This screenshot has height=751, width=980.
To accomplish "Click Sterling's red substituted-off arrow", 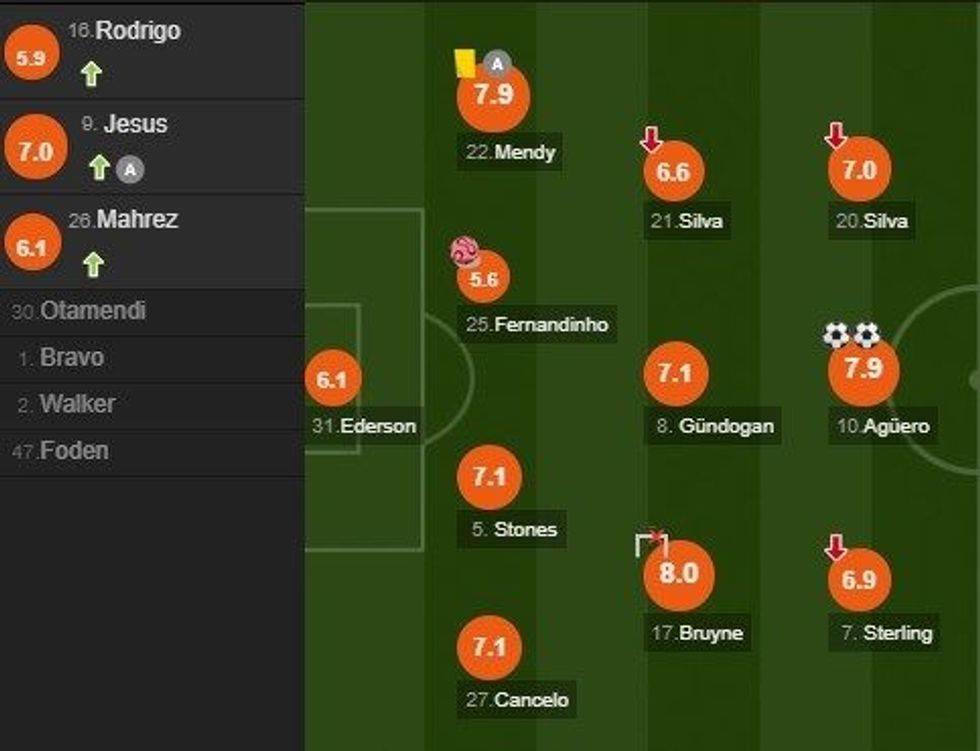I will pos(836,548).
